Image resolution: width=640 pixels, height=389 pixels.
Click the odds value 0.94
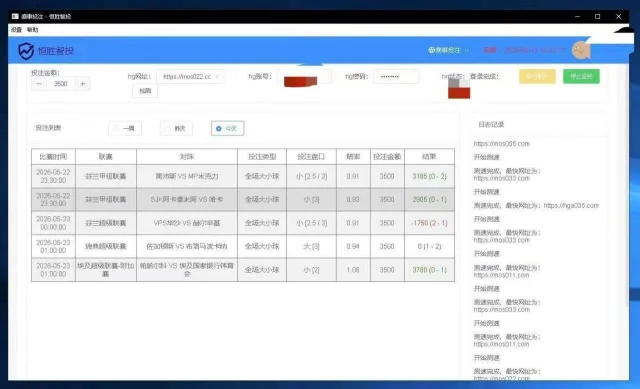[353, 247]
